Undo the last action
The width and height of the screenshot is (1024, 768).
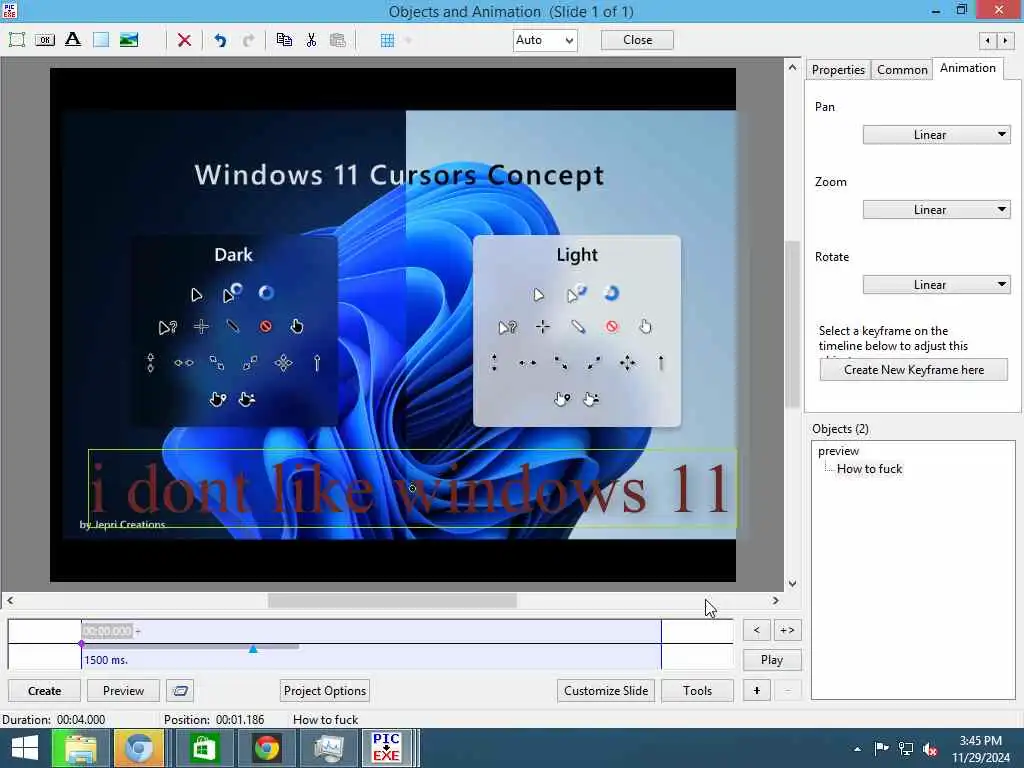pos(220,40)
